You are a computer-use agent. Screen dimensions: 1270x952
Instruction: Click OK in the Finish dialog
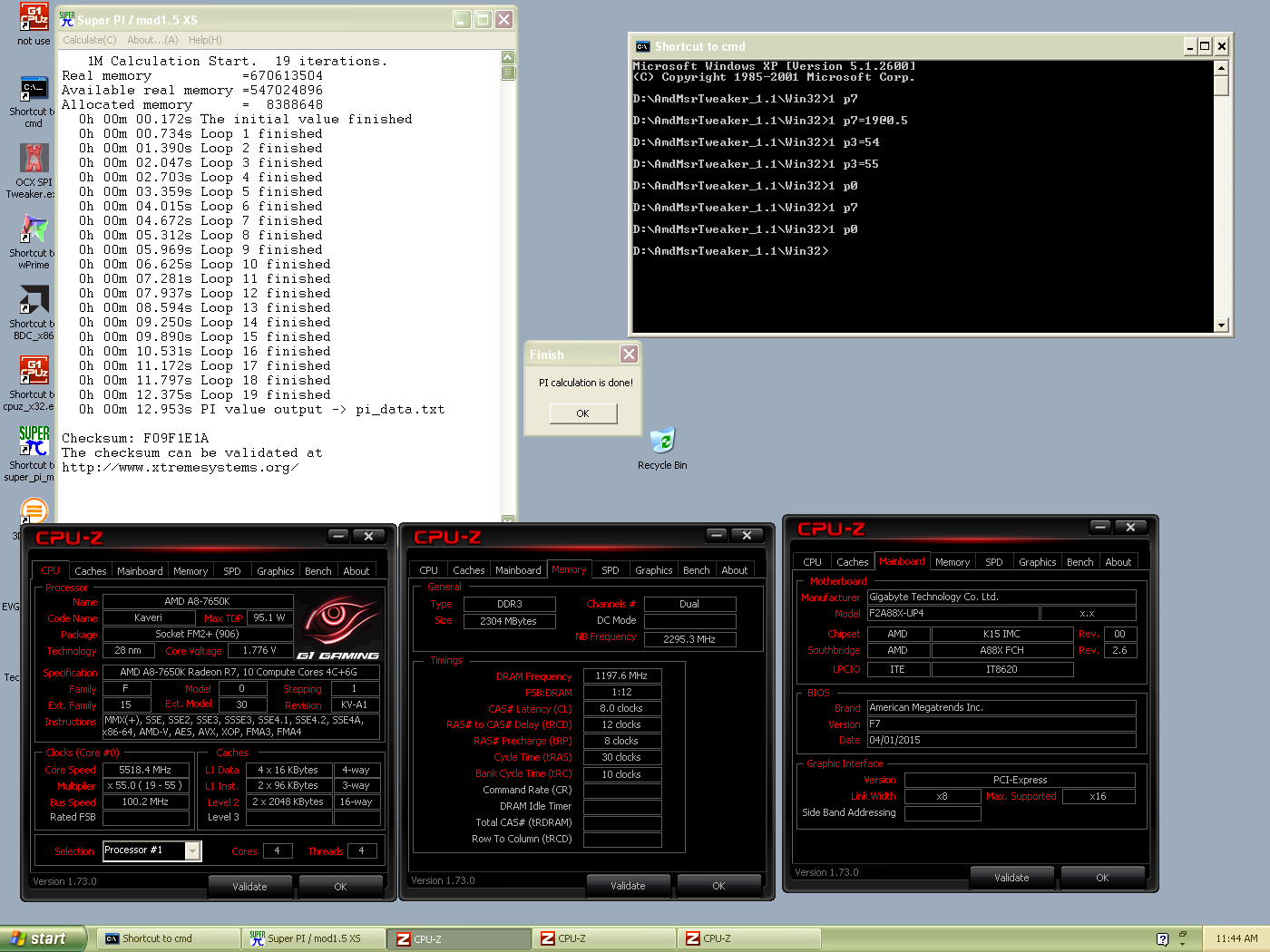click(x=583, y=413)
